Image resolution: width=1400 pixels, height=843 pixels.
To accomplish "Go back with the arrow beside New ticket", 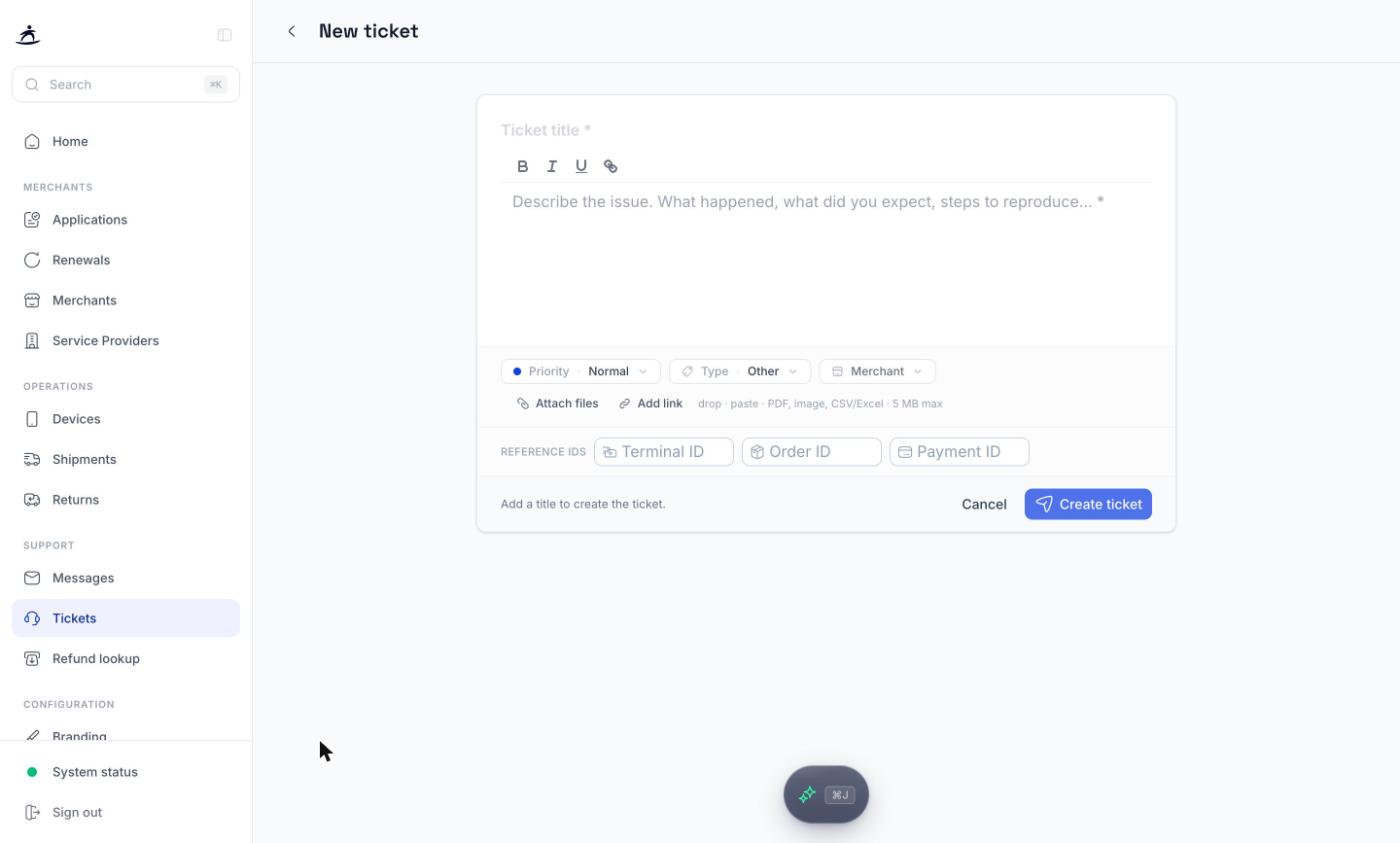I will click(291, 31).
